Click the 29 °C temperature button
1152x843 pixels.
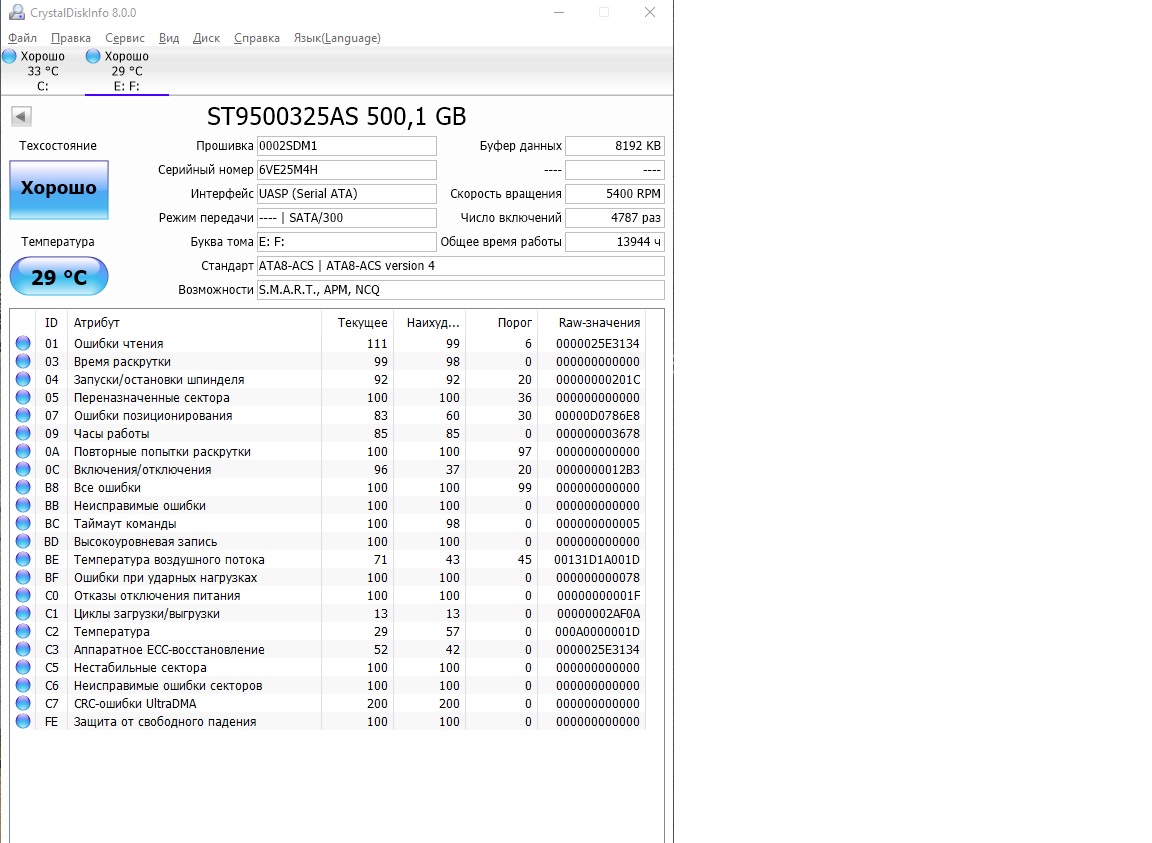[59, 276]
